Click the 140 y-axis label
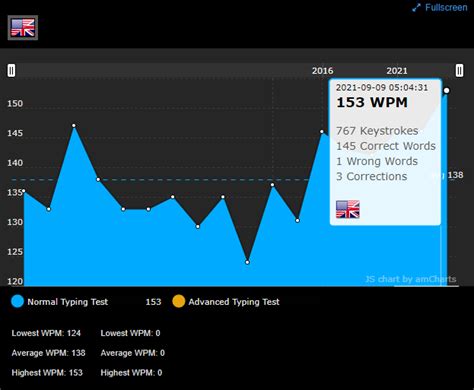The height and width of the screenshot is (390, 474). pos(15,163)
